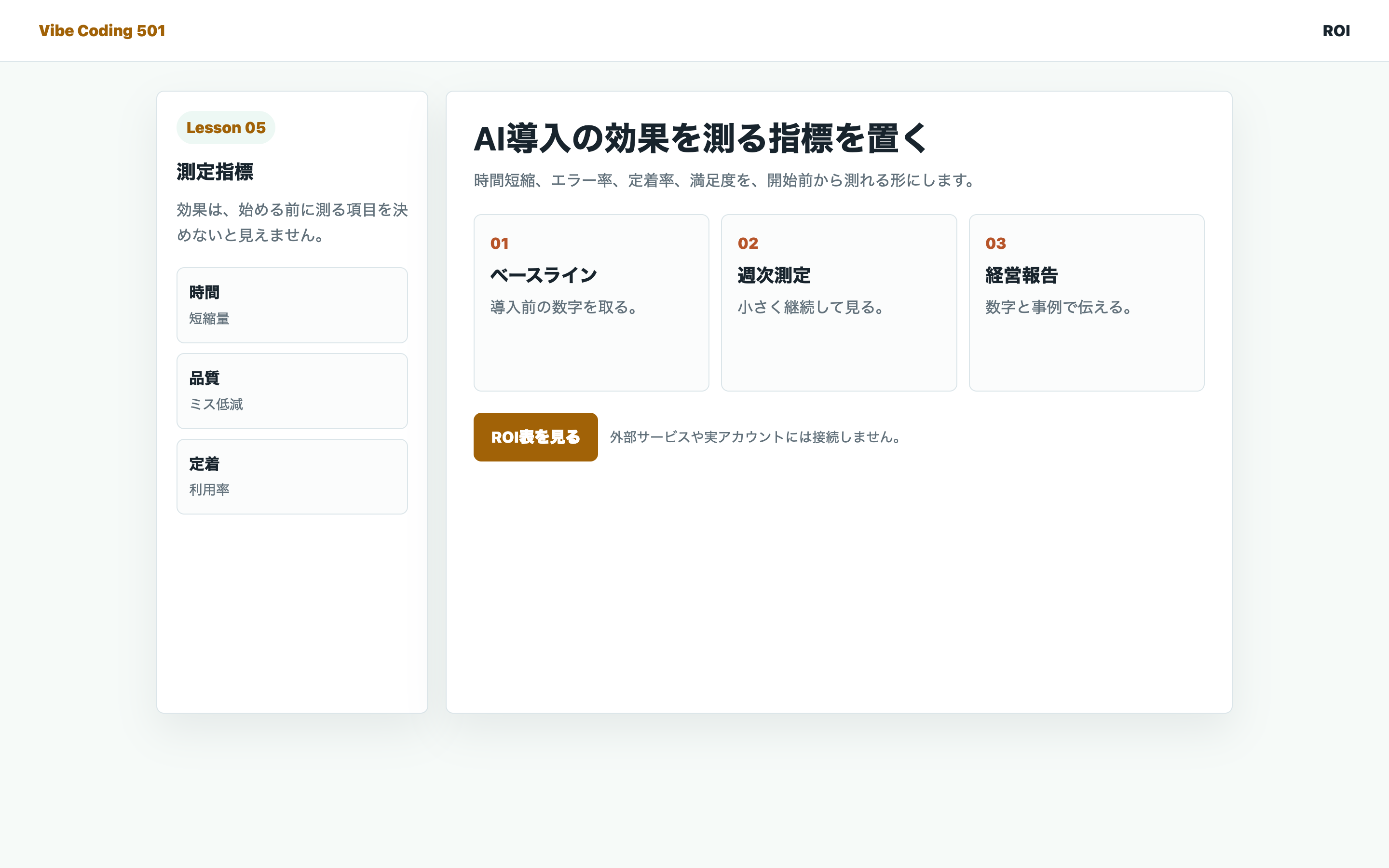The width and height of the screenshot is (1389, 868).
Task: Select the 定着 metric card
Action: pyautogui.click(x=292, y=476)
